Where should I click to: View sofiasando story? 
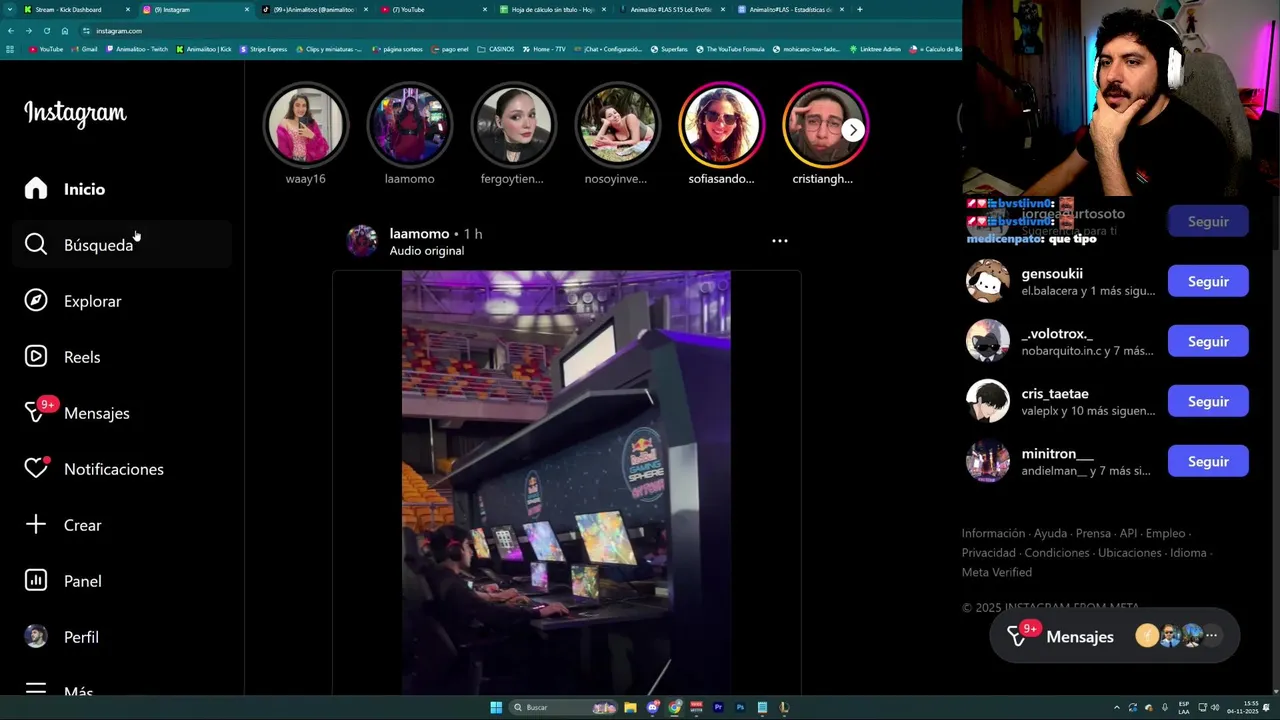coord(721,125)
